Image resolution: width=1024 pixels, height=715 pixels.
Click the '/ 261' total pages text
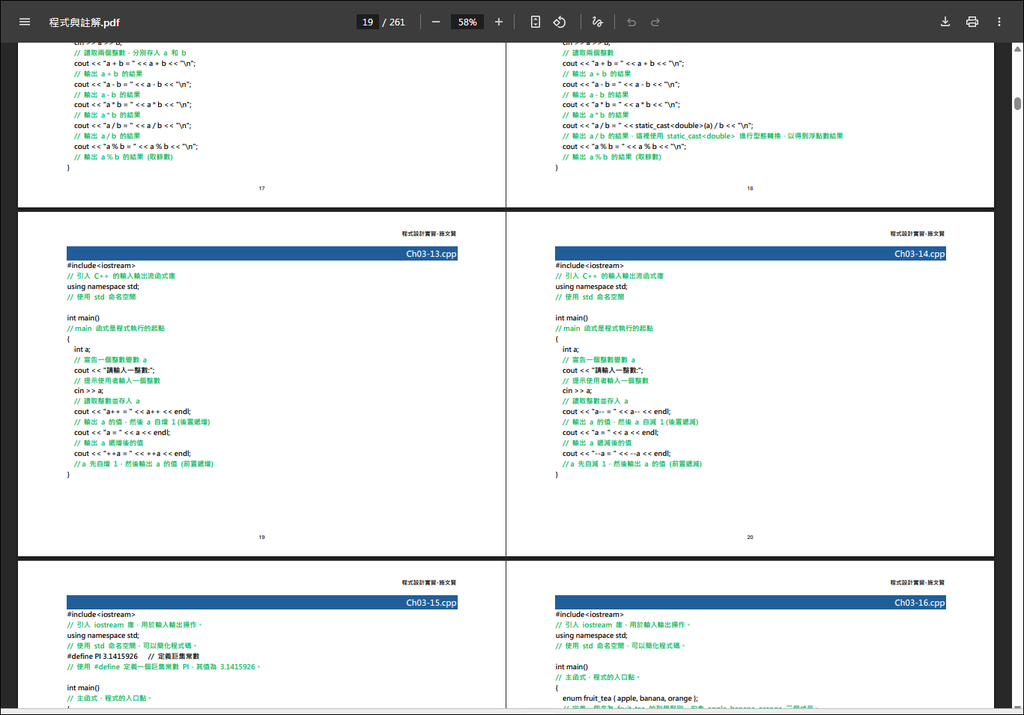[x=394, y=22]
